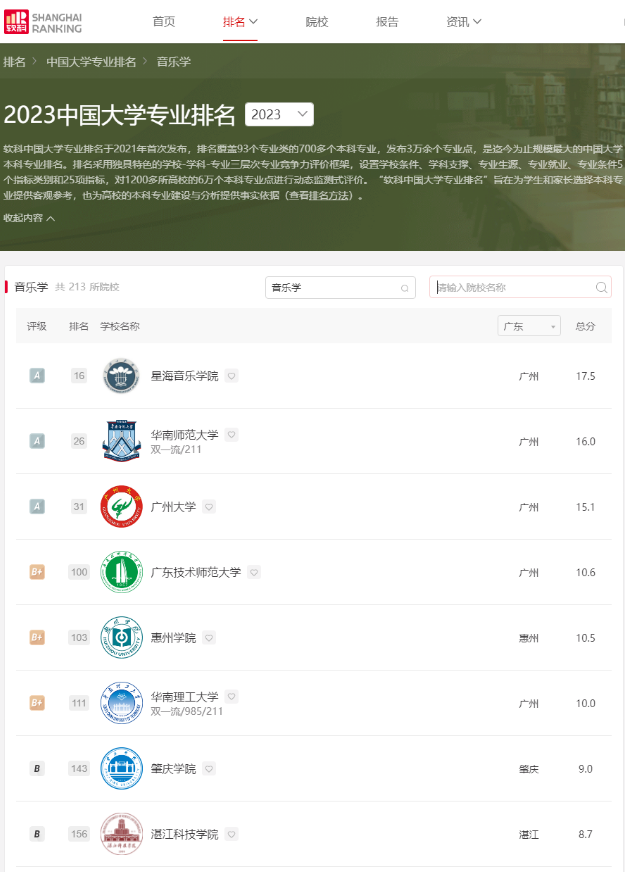This screenshot has height=872, width=625.
Task: Collapse the description with 收起内容
Action: 29,218
